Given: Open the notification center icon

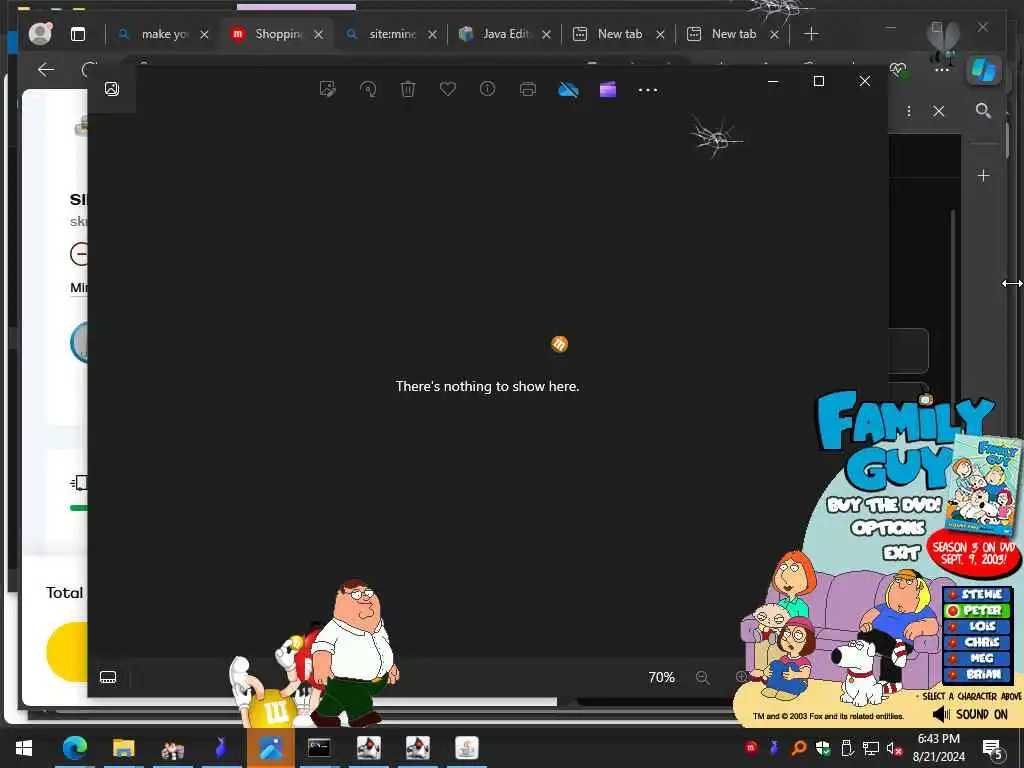Looking at the screenshot, I should pyautogui.click(x=993, y=749).
